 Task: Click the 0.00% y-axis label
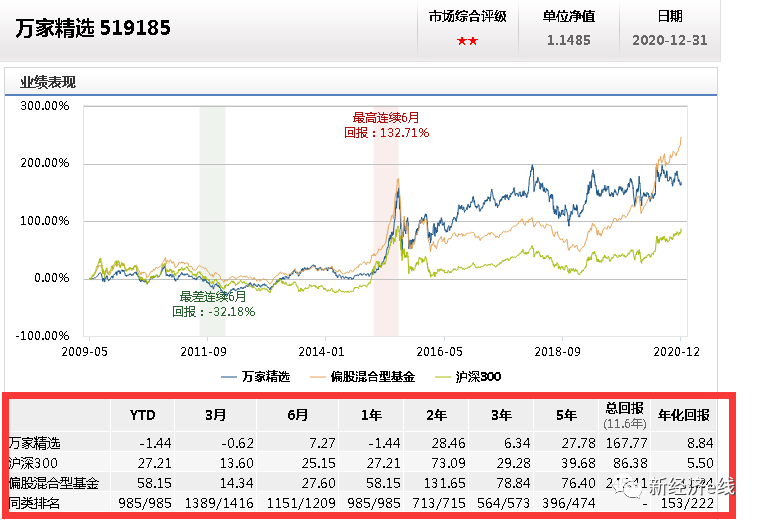point(51,278)
